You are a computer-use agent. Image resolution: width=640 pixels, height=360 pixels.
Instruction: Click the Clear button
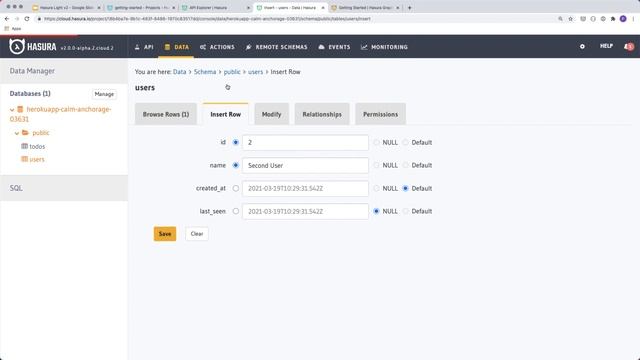(x=197, y=234)
